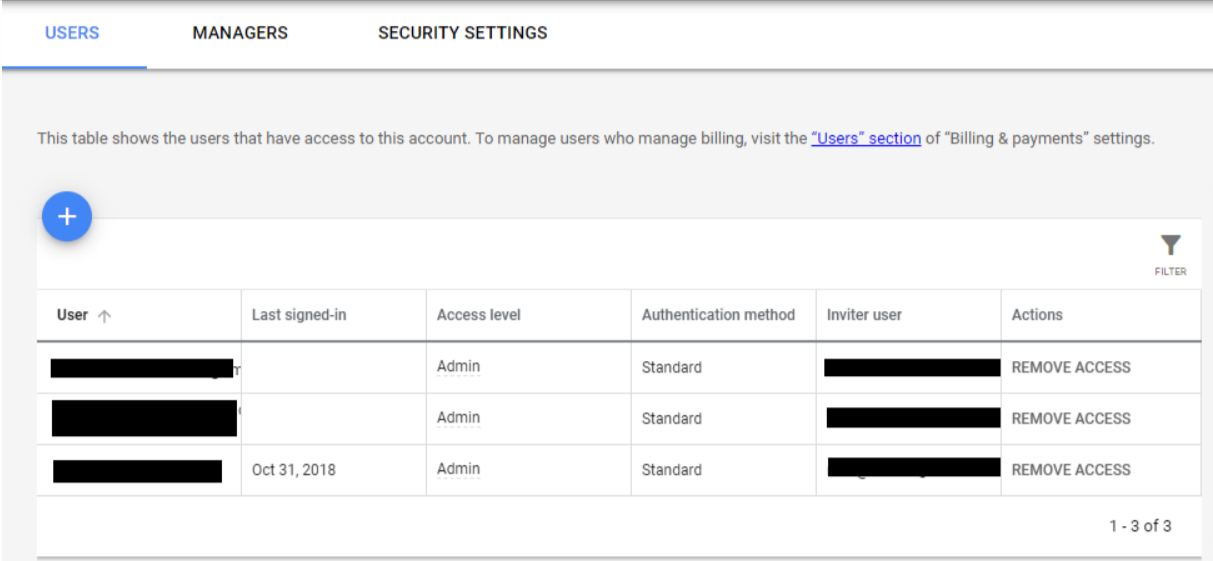Image resolution: width=1213 pixels, height=561 pixels.
Task: Expand Admin access level for Oct 31 user
Action: point(458,469)
